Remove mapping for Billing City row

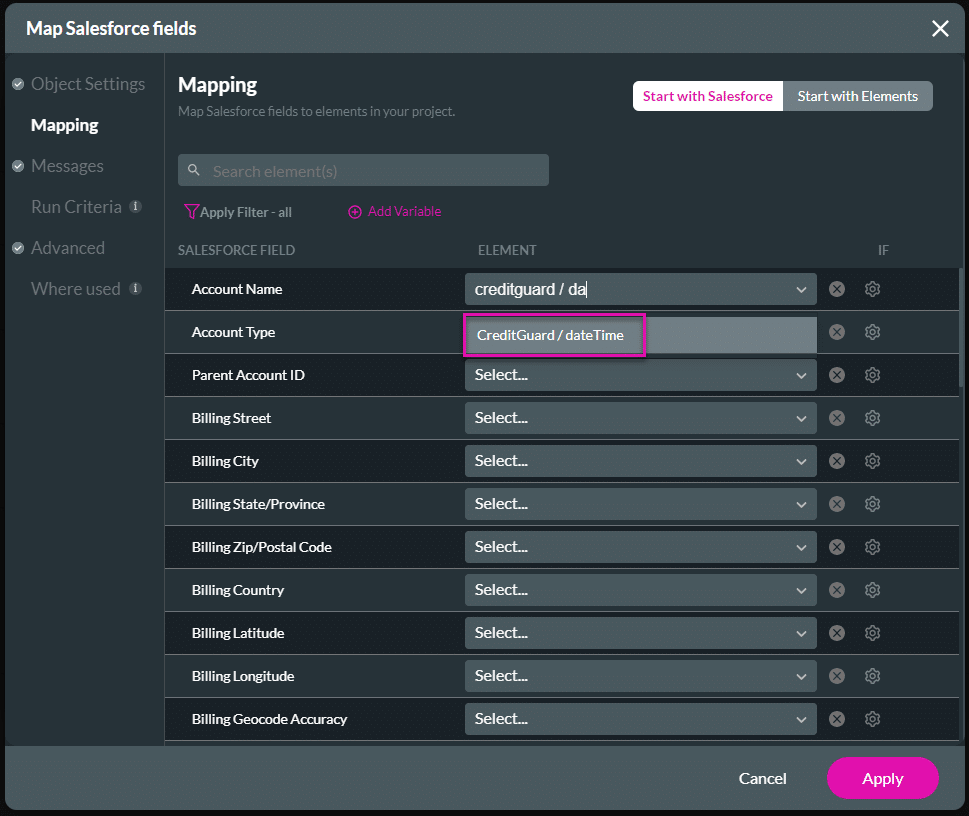837,461
